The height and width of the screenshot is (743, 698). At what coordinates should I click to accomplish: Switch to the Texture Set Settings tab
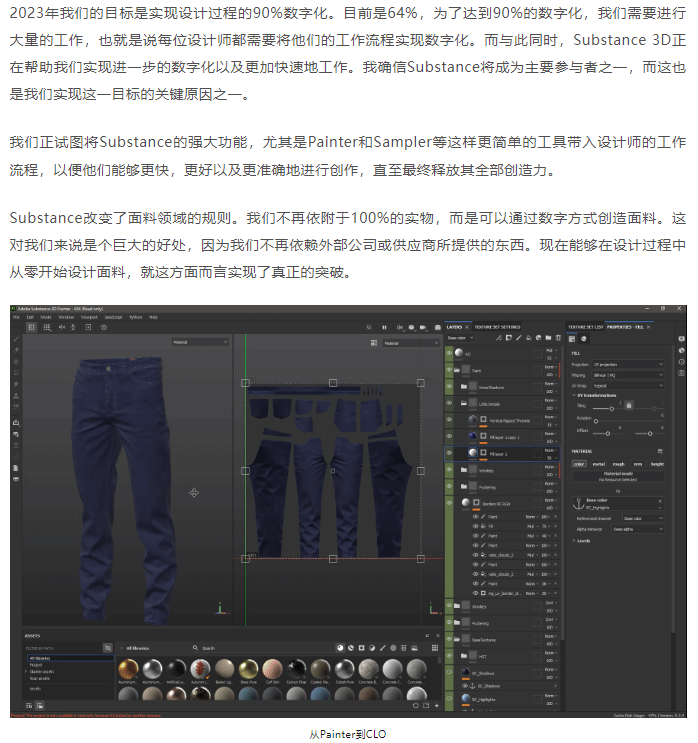point(497,327)
